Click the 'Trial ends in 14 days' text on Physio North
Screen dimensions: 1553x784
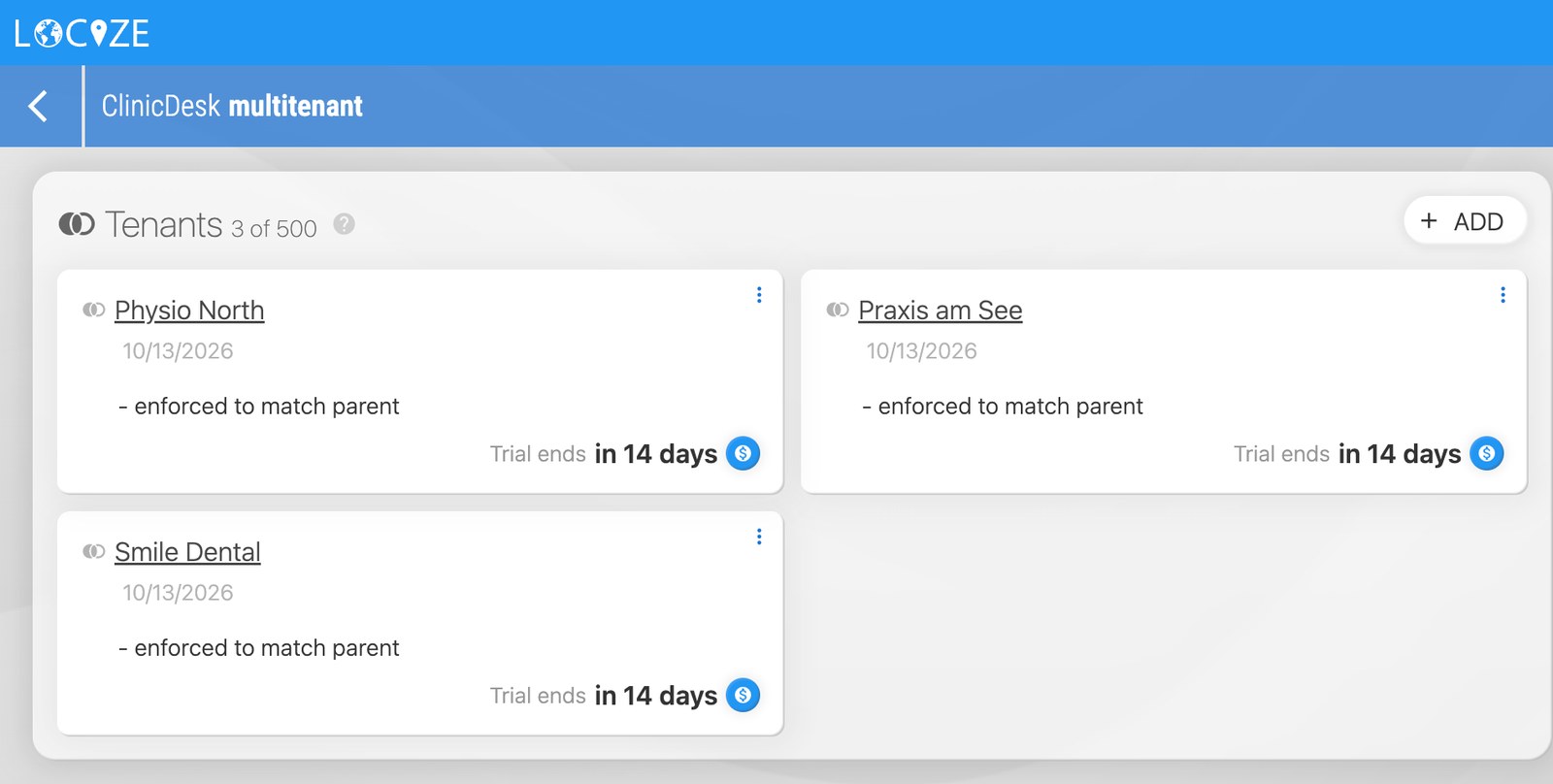point(604,454)
